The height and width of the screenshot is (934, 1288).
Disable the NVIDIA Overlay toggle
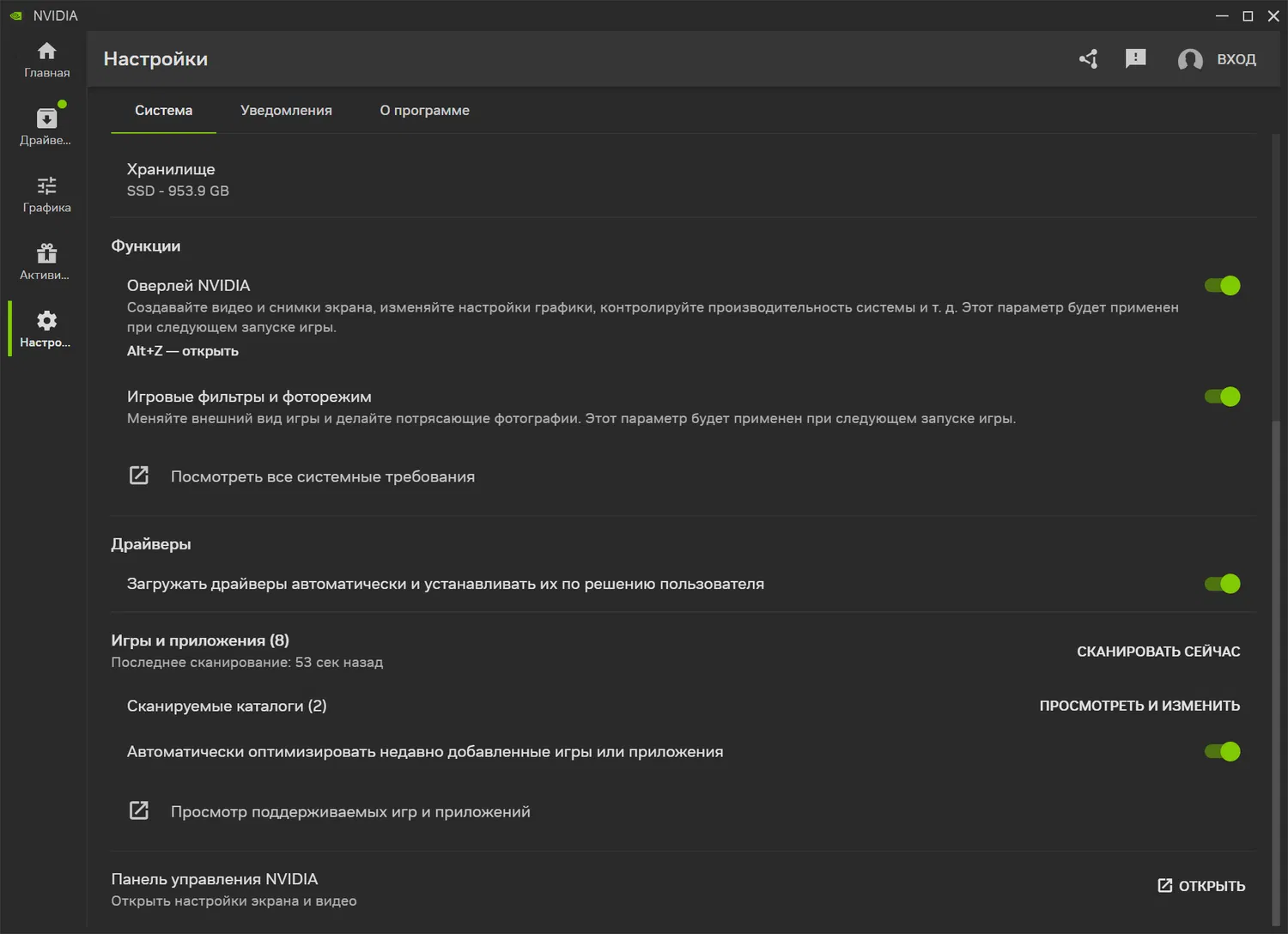(x=1223, y=286)
